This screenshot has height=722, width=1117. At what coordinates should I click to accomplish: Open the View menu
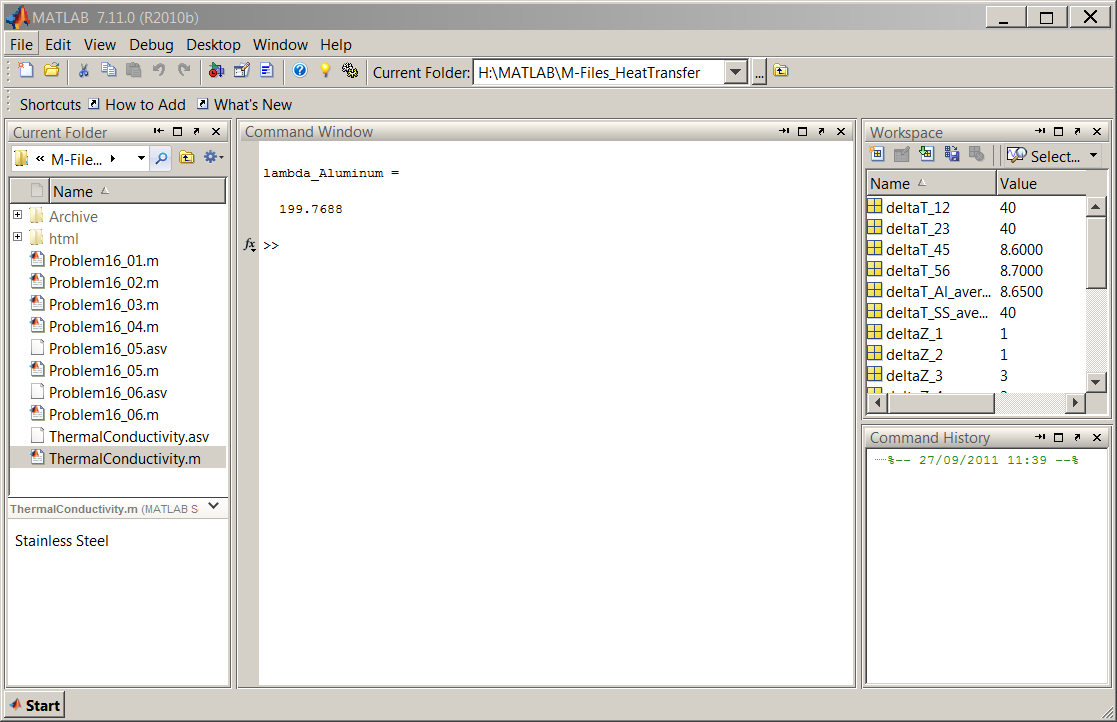100,45
